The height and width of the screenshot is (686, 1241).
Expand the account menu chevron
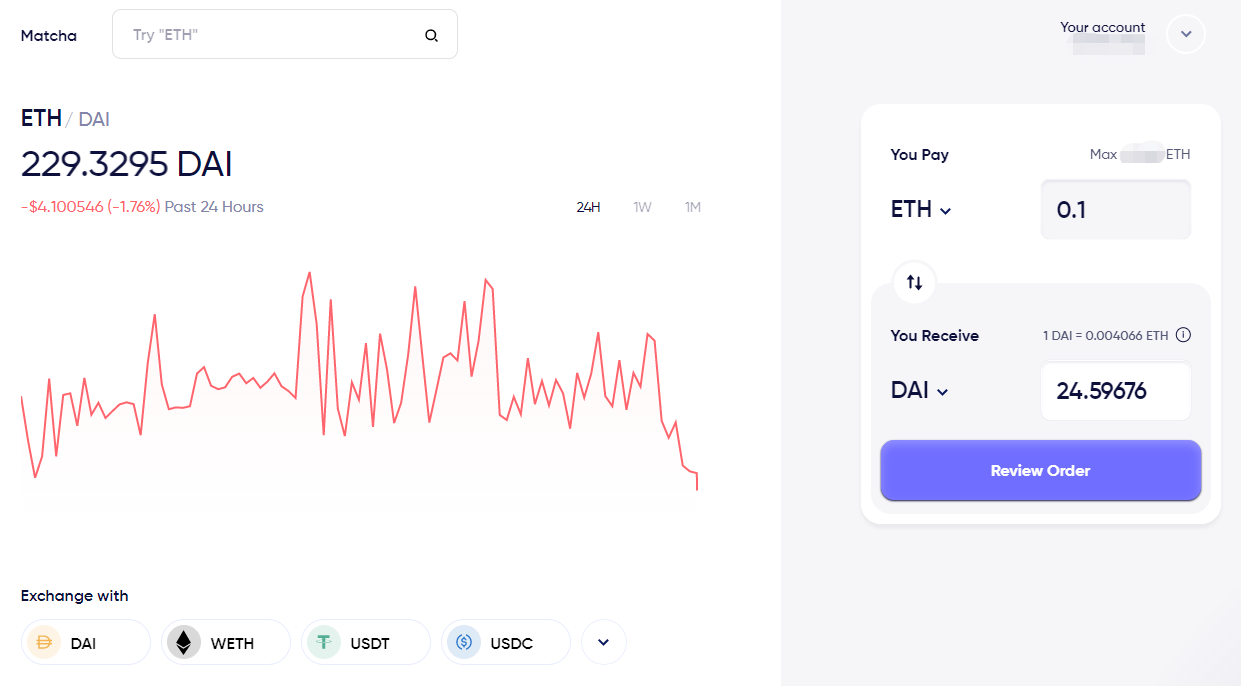tap(1186, 34)
